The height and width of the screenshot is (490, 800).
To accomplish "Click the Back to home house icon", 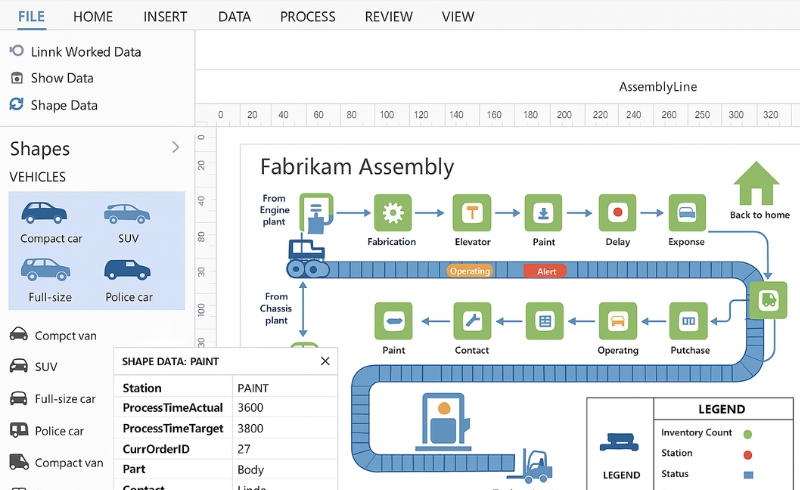I will click(756, 183).
